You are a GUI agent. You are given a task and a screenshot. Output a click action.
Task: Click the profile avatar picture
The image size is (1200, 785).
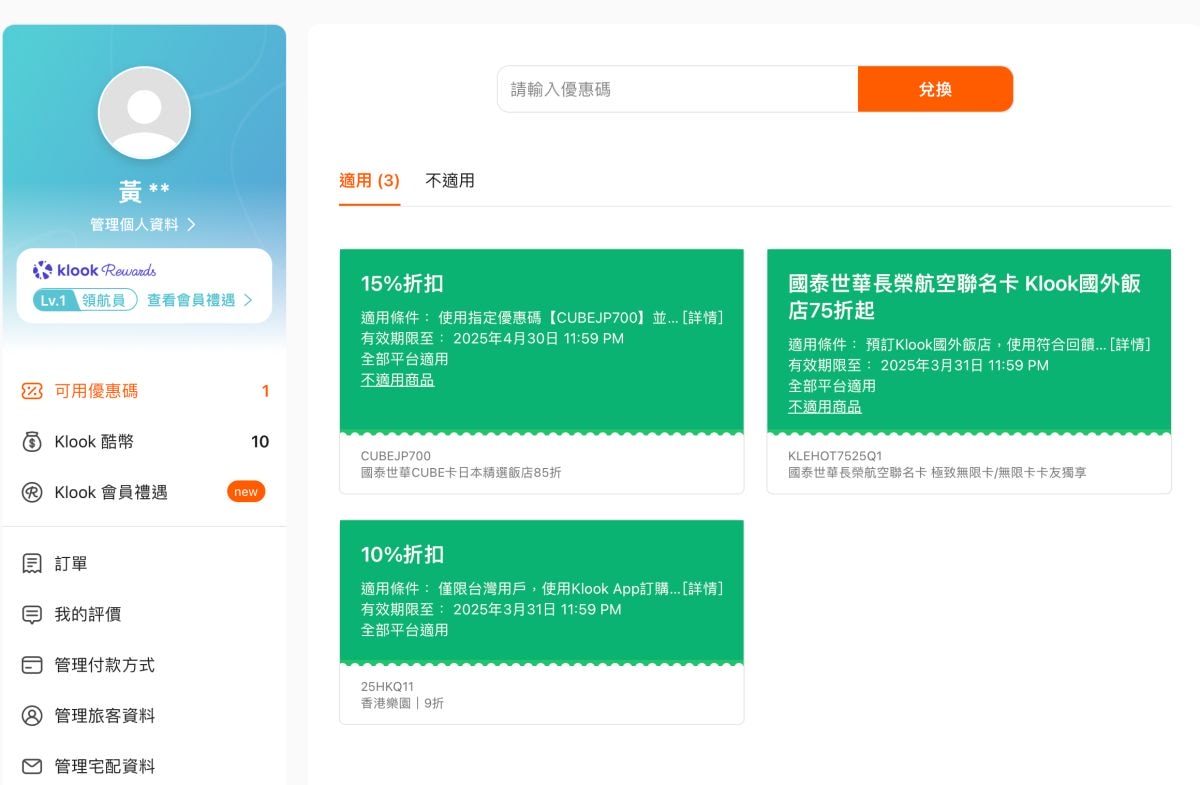pos(144,113)
